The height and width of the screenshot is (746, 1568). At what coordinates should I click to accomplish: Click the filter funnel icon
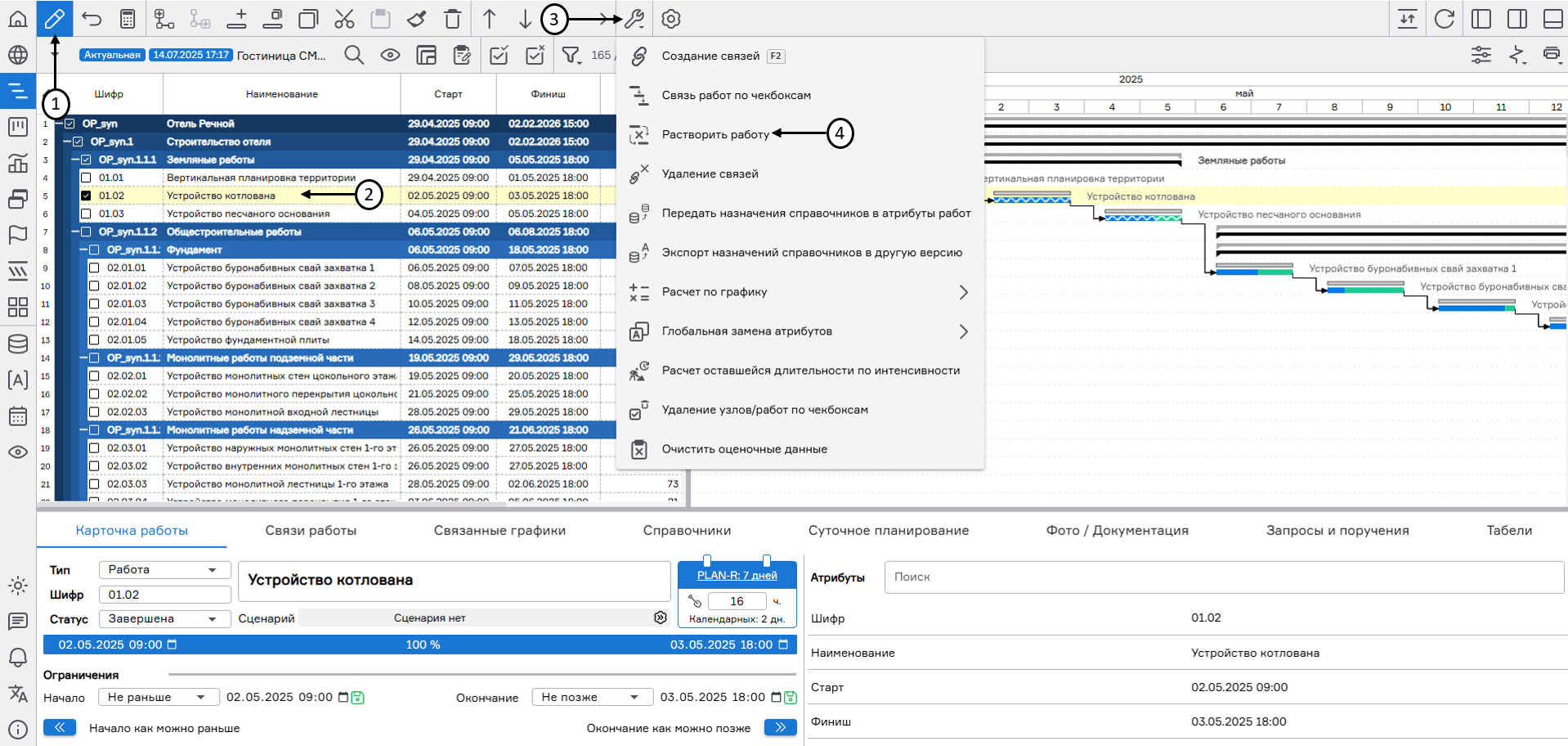pyautogui.click(x=571, y=55)
